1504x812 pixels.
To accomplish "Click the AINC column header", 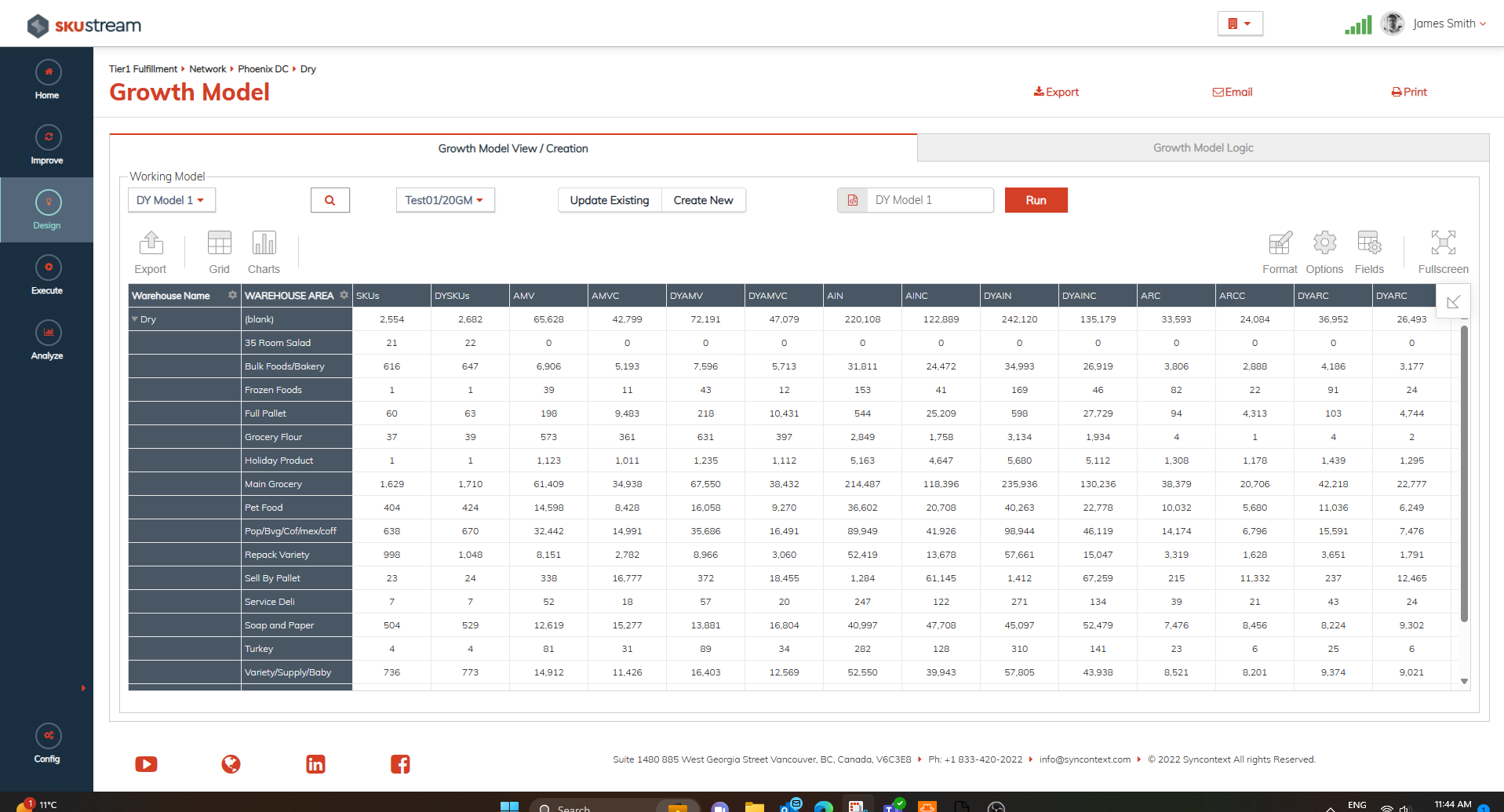I will point(941,296).
